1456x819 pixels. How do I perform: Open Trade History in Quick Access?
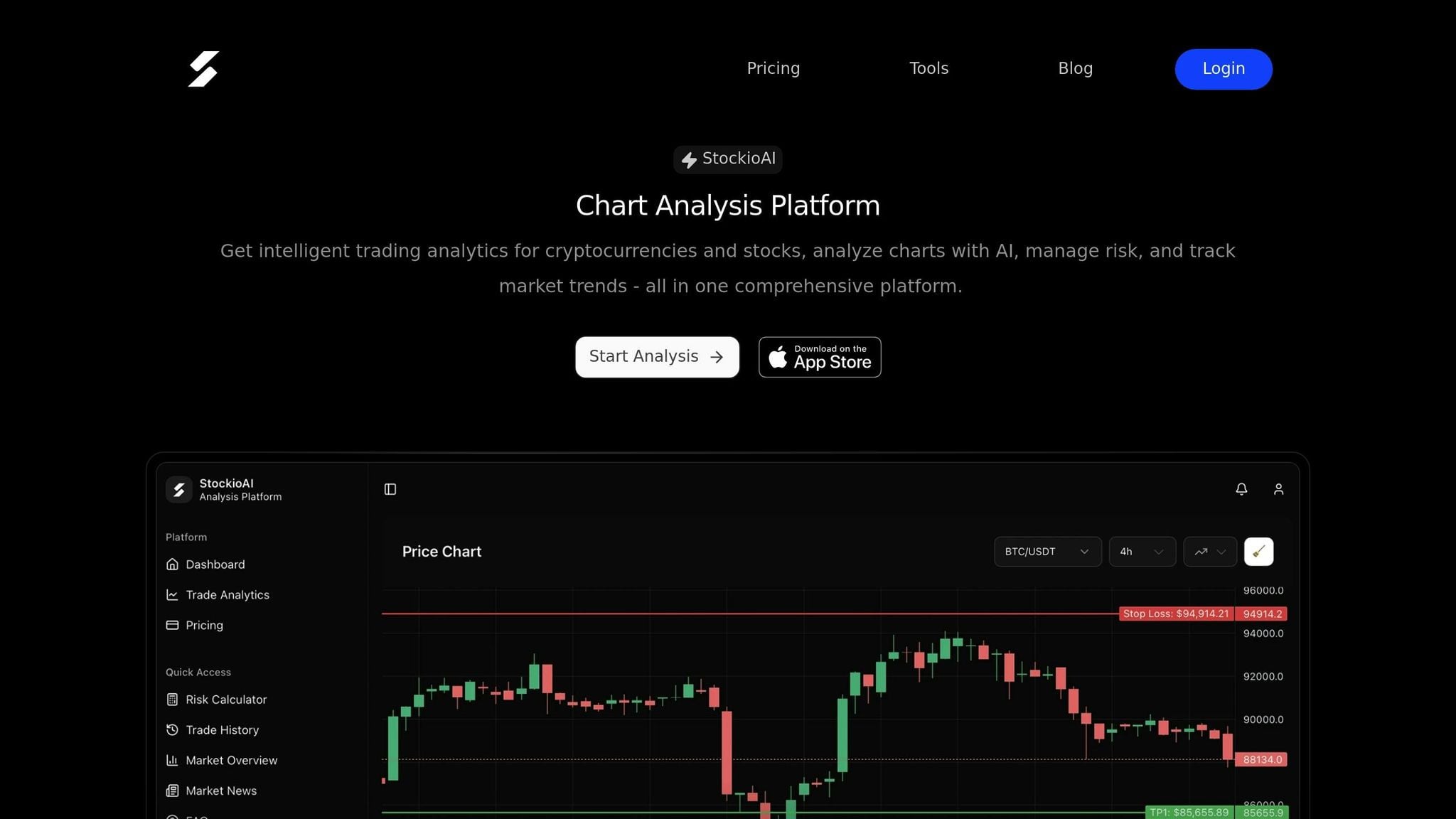[222, 730]
